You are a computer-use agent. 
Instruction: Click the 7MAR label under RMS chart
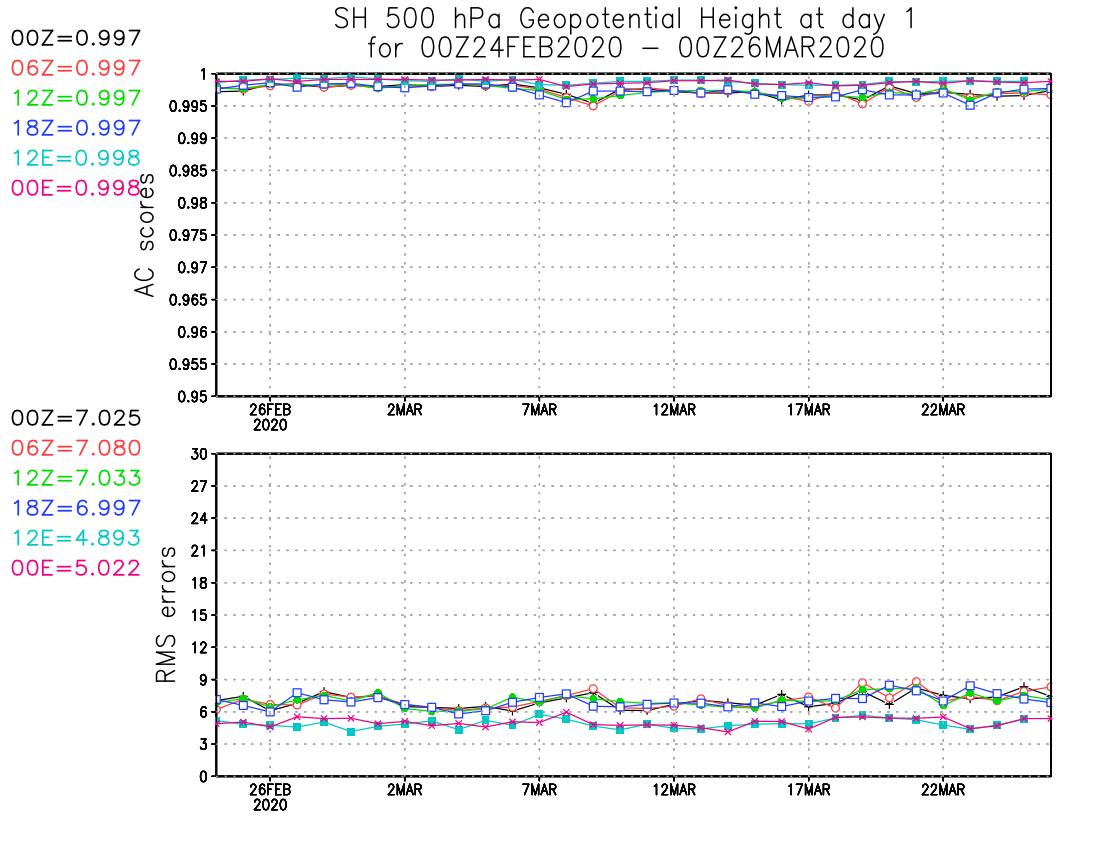coord(539,790)
